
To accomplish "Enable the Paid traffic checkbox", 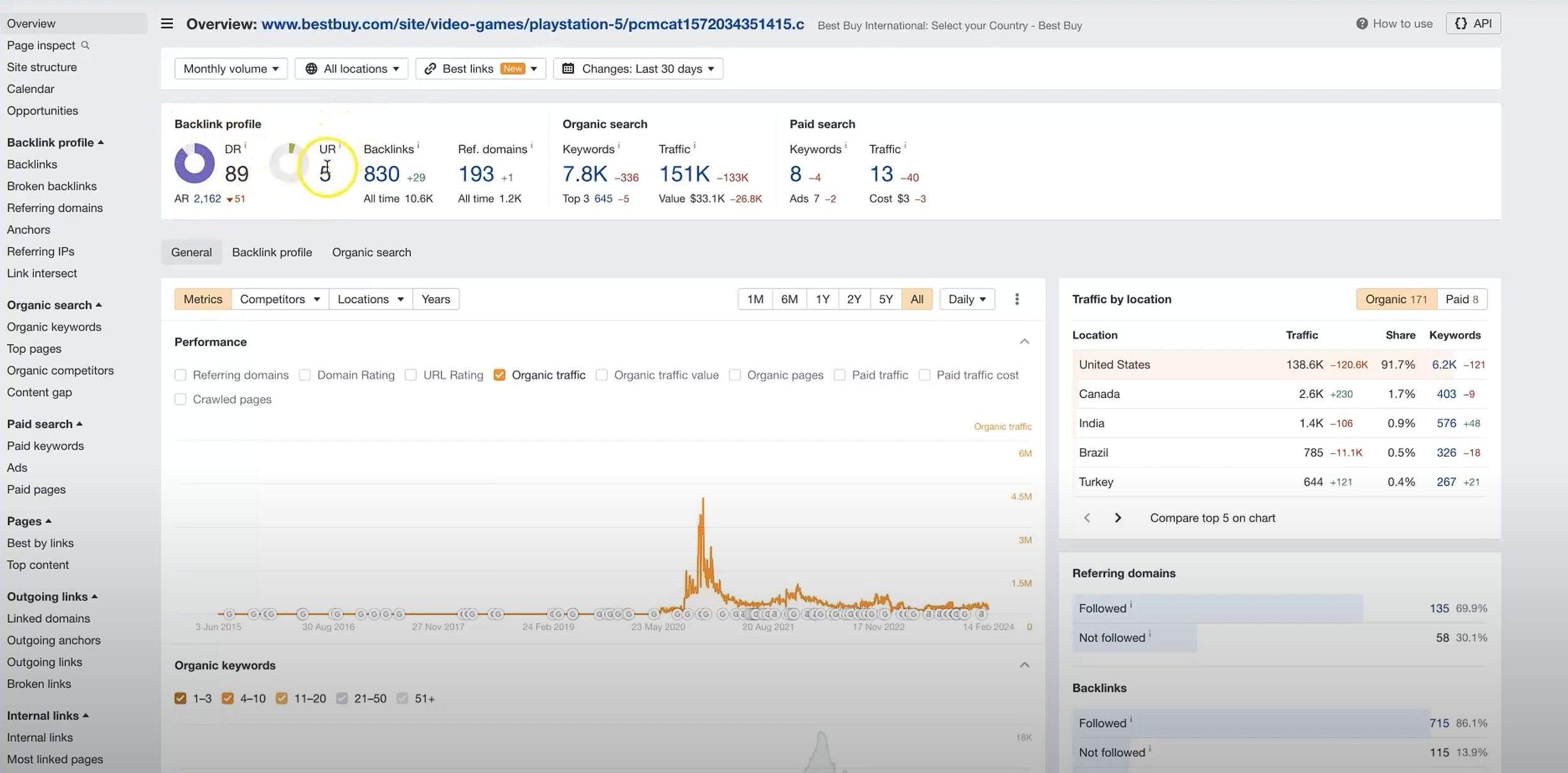I will (x=839, y=375).
